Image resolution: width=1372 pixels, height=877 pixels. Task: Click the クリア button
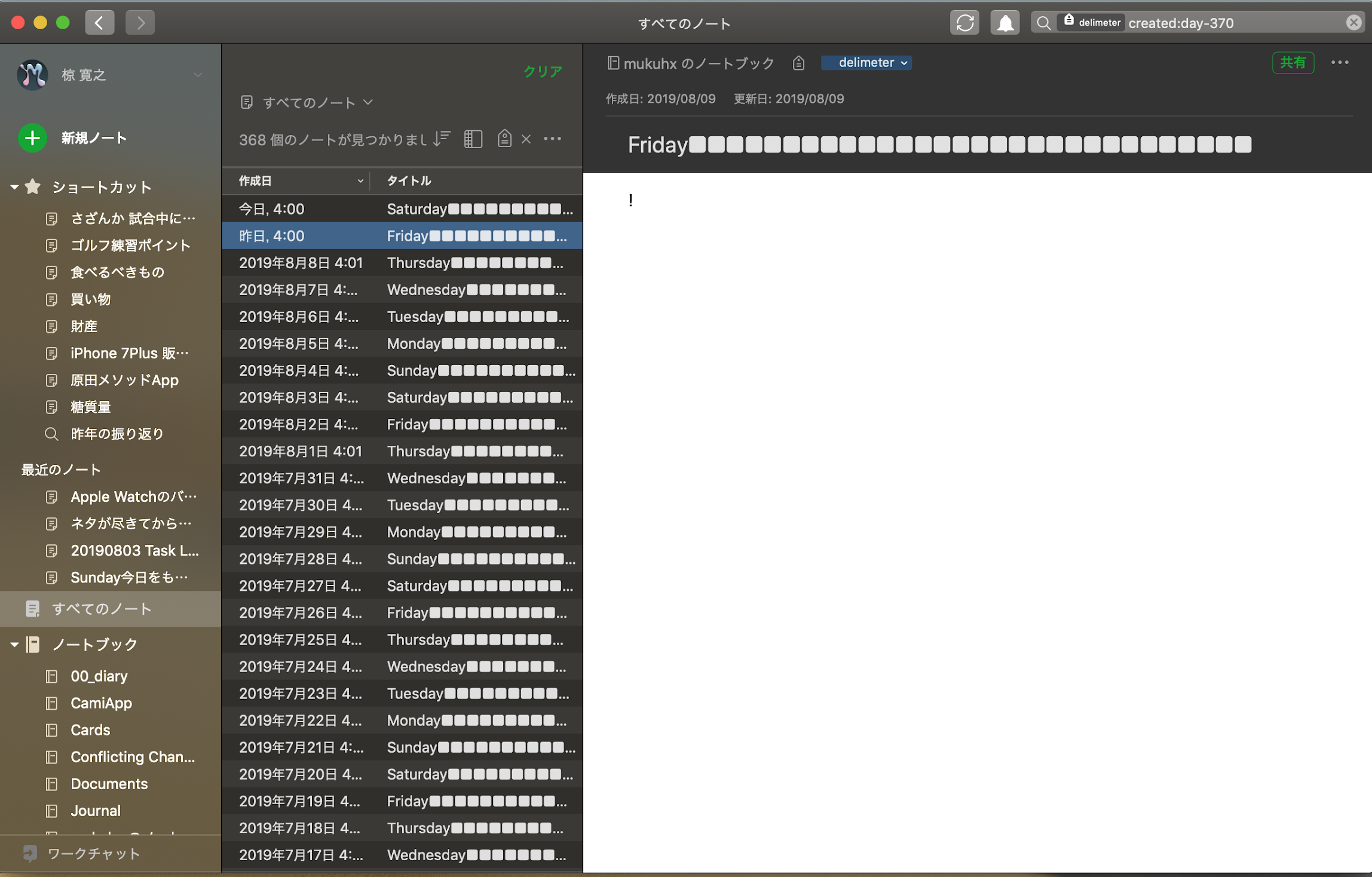[x=543, y=72]
